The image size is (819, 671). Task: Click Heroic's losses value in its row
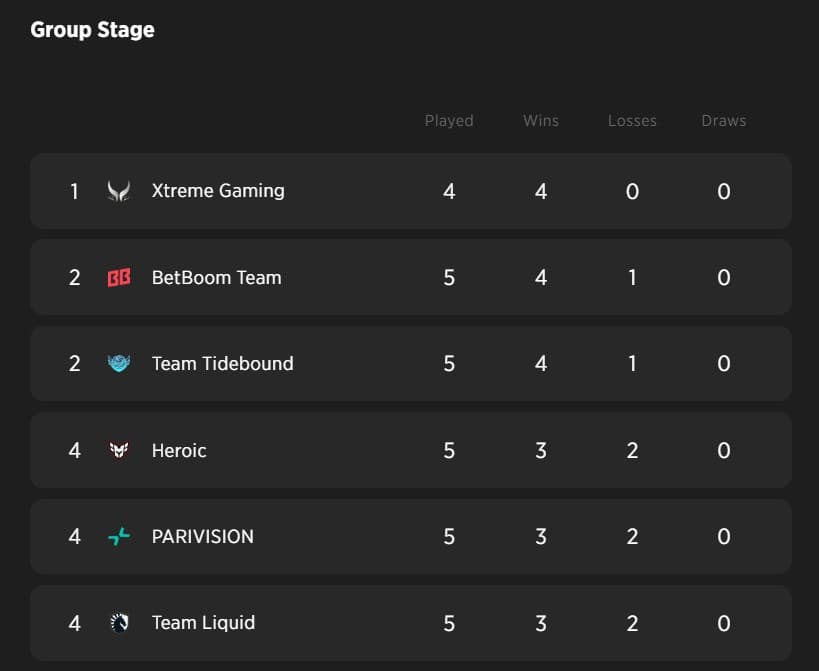(632, 451)
